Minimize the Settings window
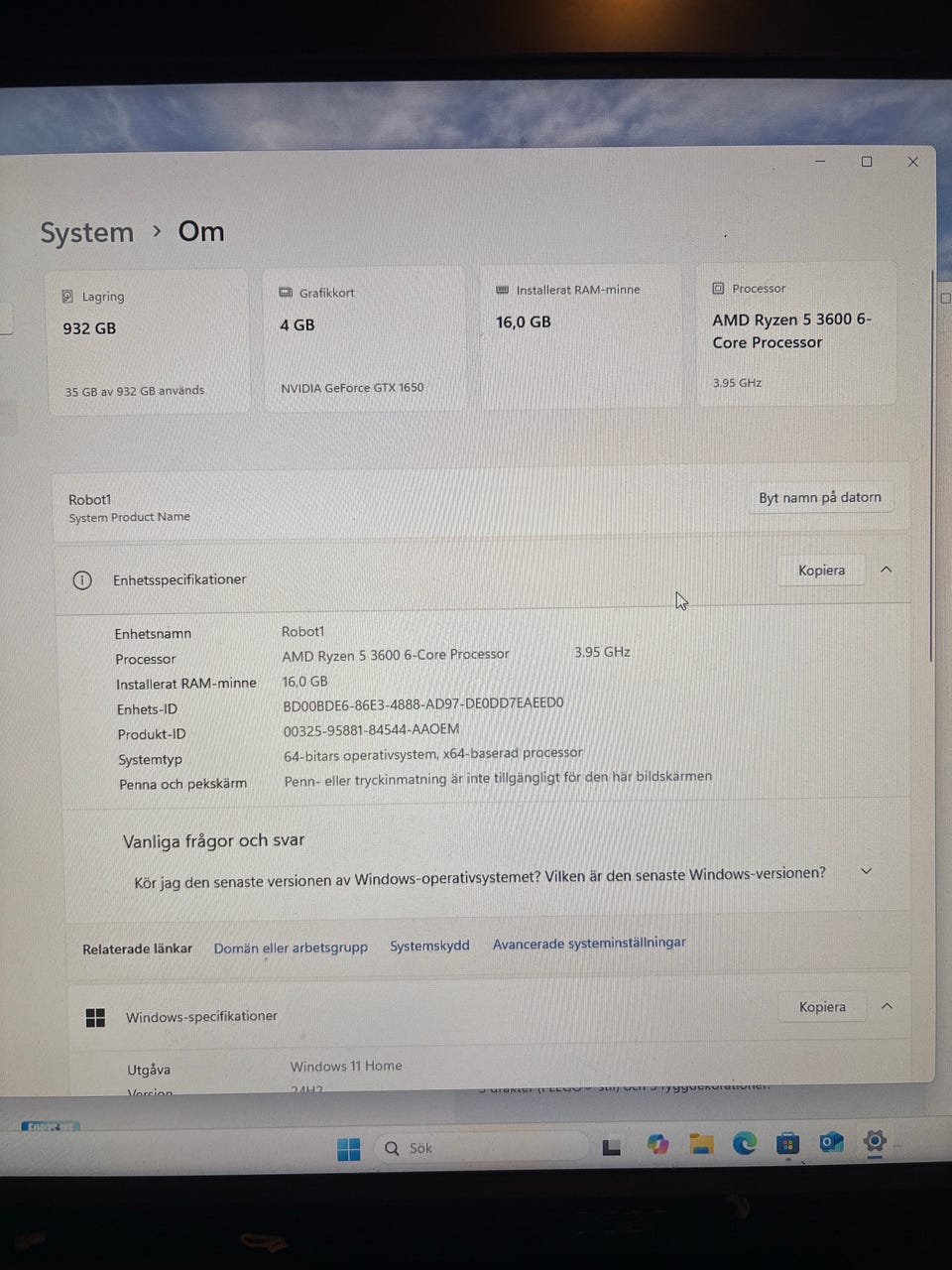Image resolution: width=952 pixels, height=1270 pixels. (820, 161)
